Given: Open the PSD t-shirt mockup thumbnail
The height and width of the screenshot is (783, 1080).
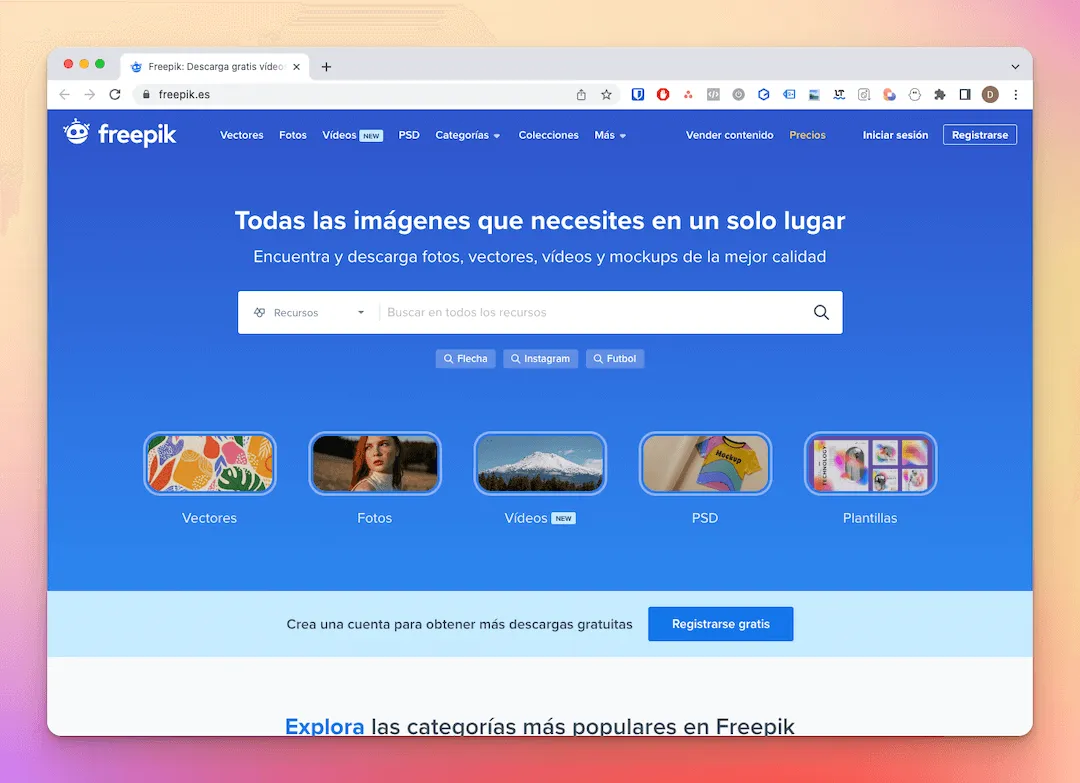Looking at the screenshot, I should [705, 463].
